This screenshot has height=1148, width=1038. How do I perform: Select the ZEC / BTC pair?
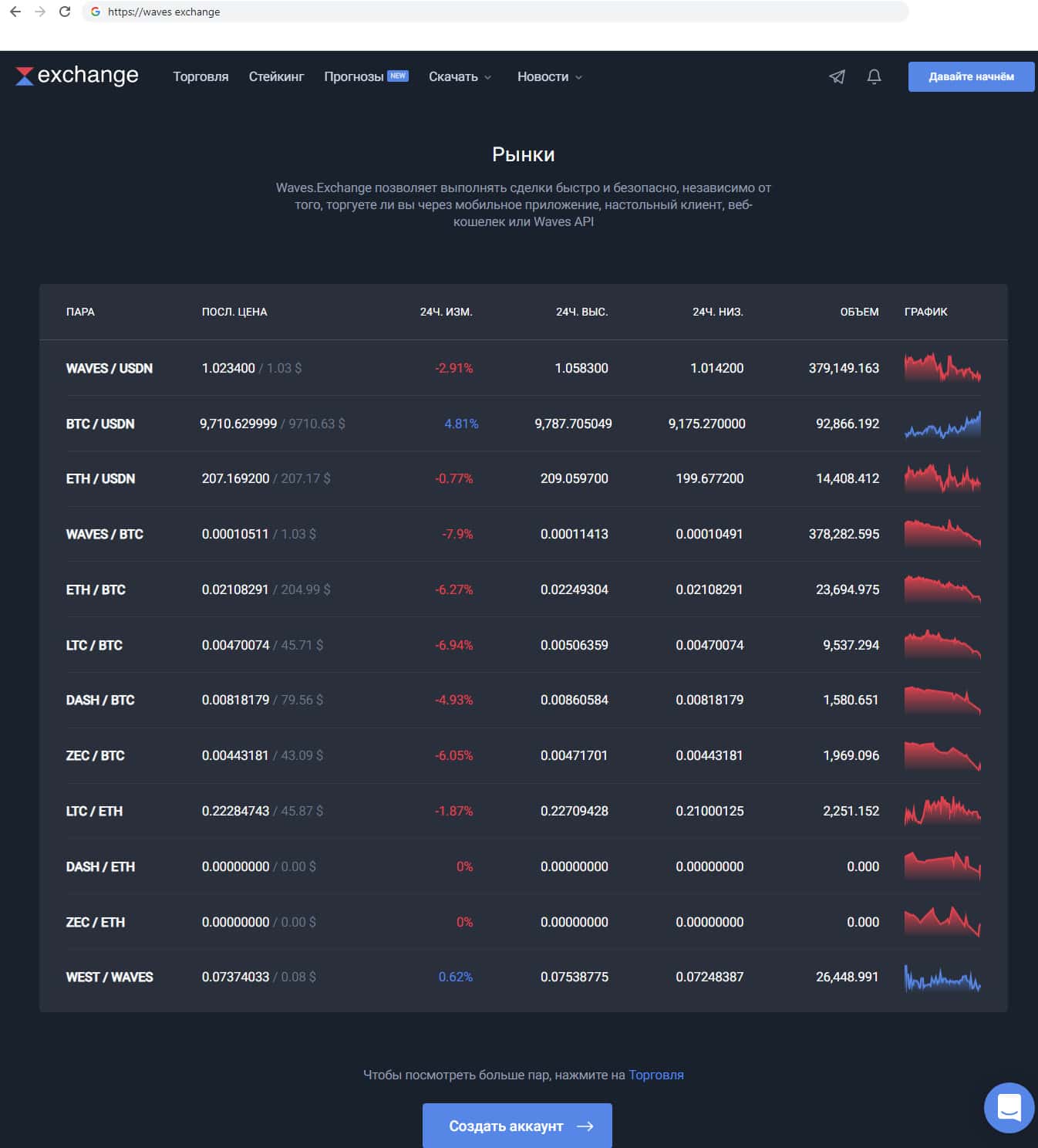pos(96,755)
